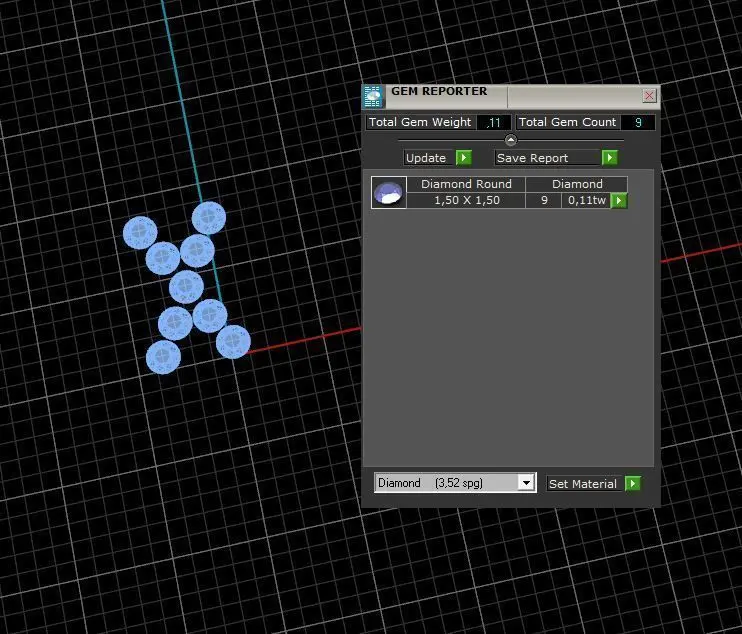Click the Update button label
The width and height of the screenshot is (742, 634).
(x=426, y=158)
